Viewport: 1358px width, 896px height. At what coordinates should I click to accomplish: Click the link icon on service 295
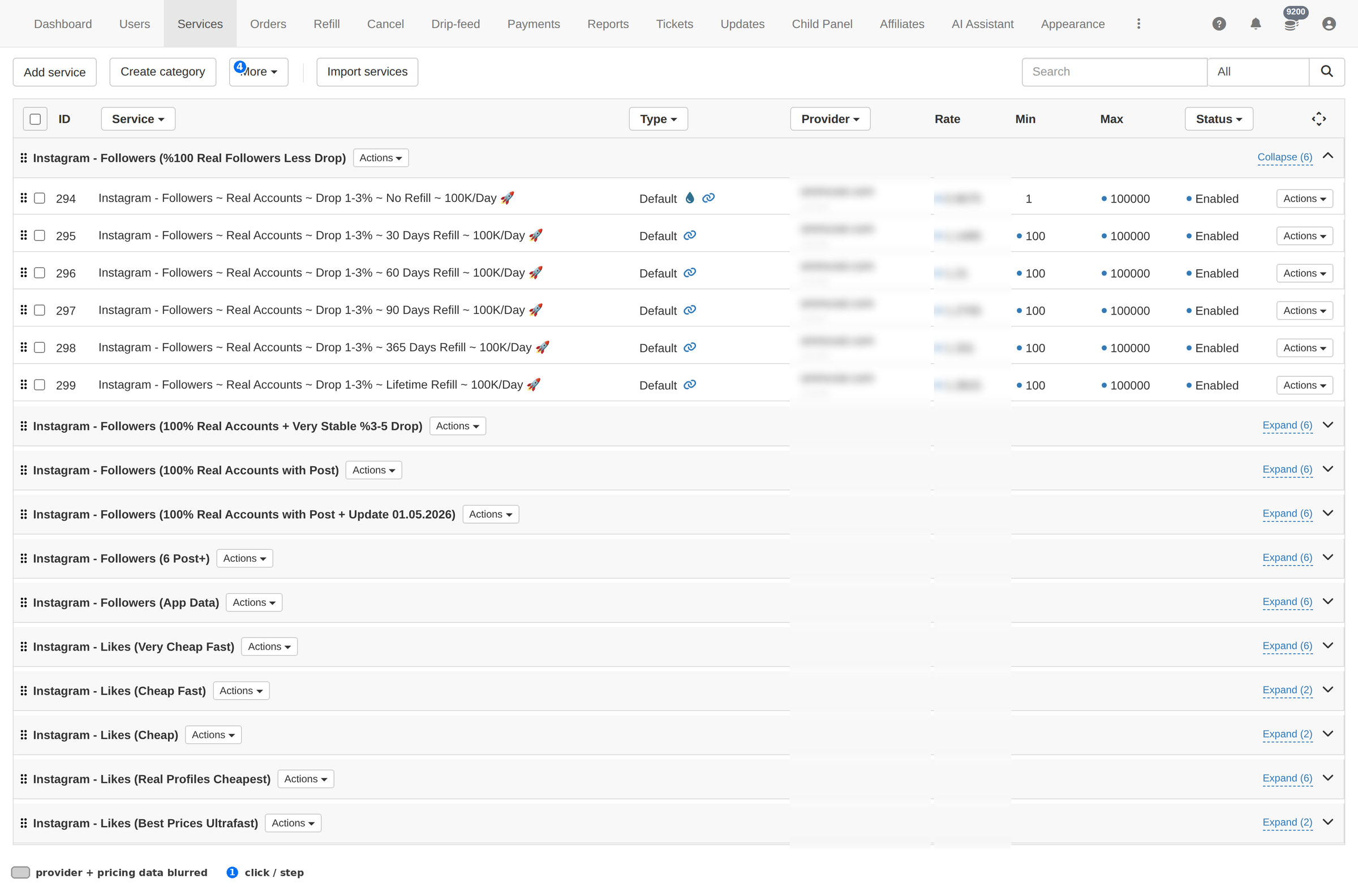coord(690,235)
